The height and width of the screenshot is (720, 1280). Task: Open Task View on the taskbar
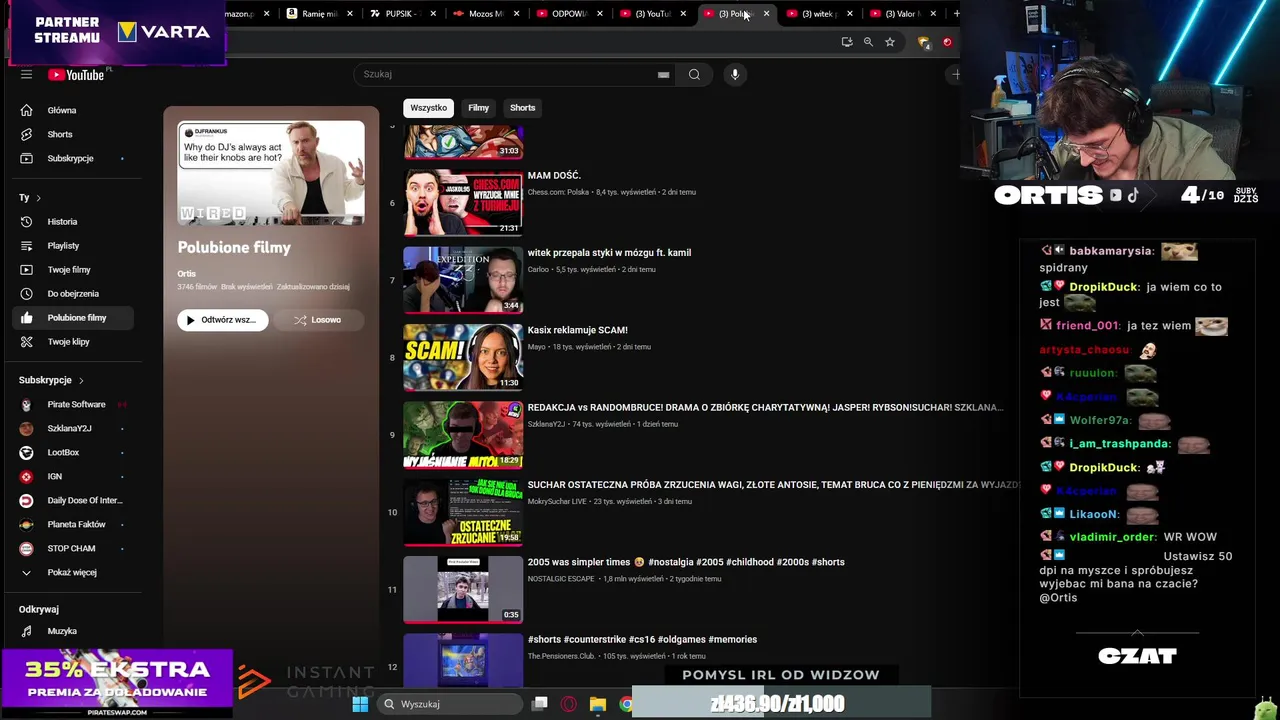tap(540, 704)
